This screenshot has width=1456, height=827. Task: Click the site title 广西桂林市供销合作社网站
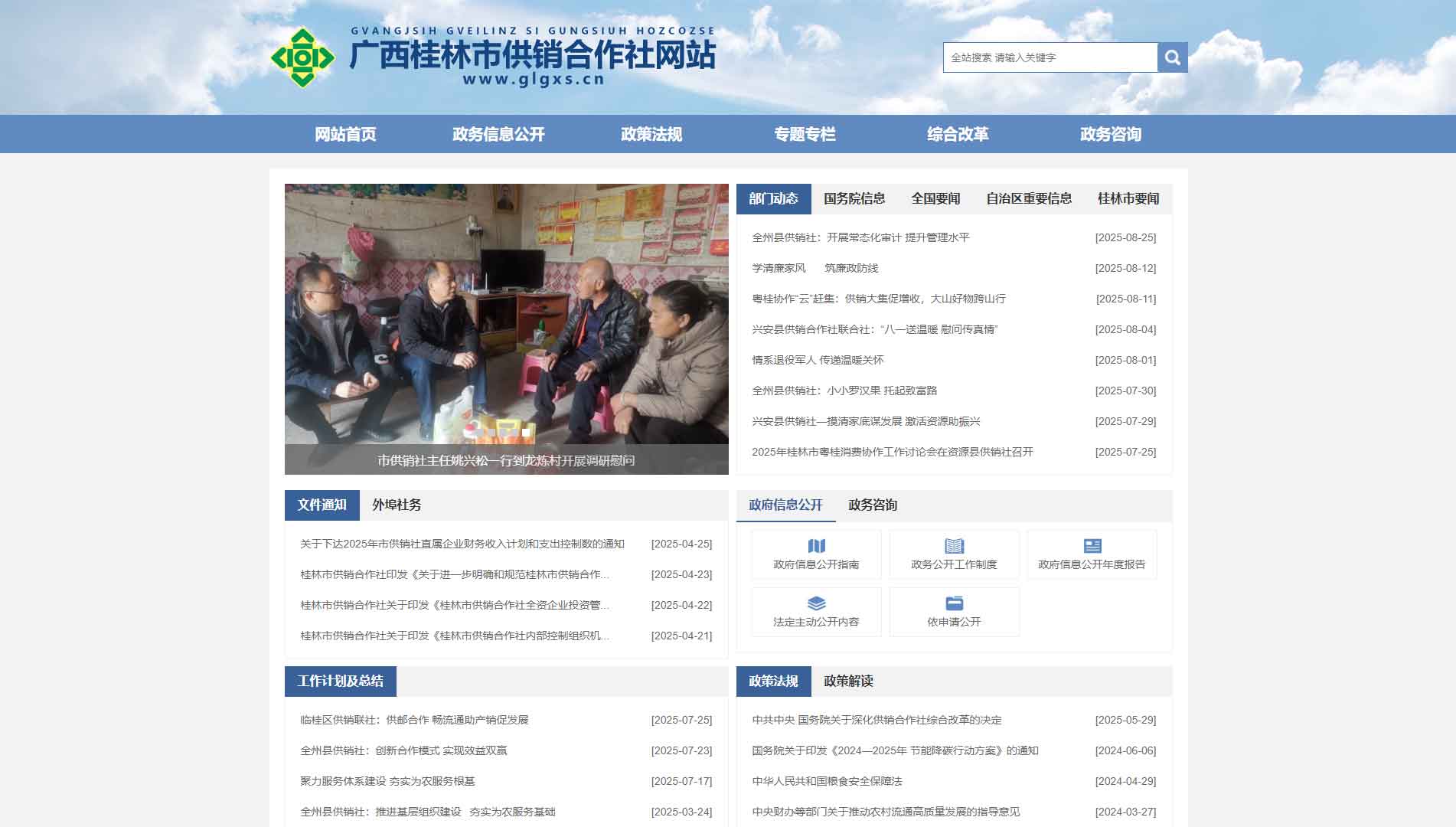pos(533,54)
